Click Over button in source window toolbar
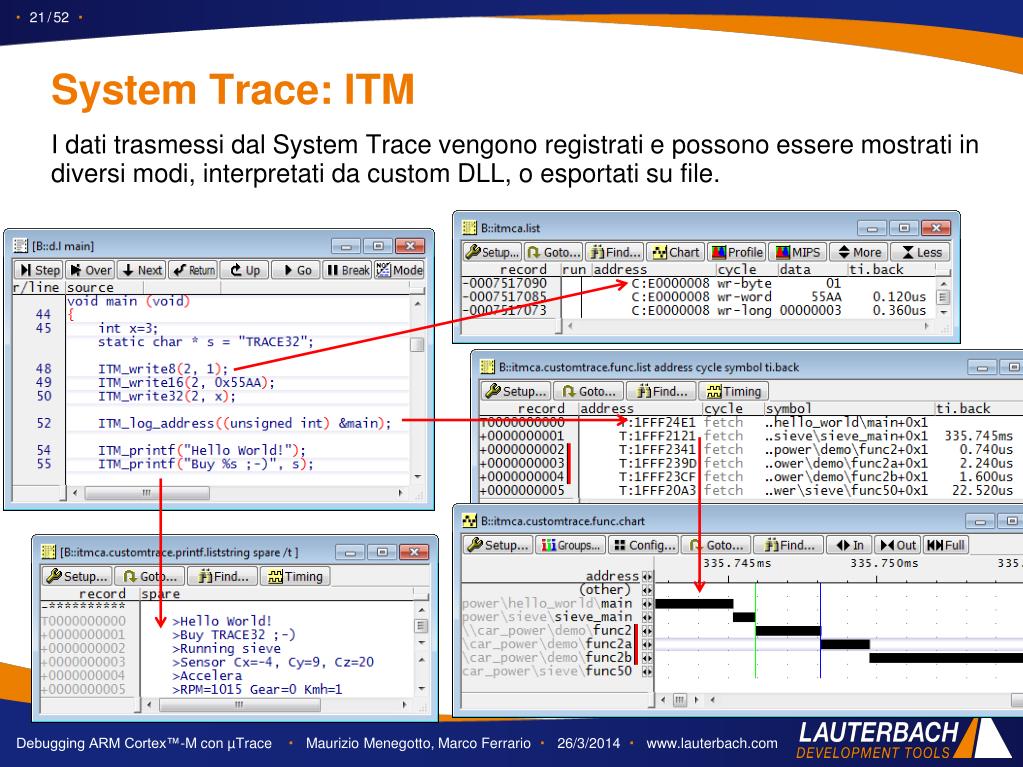Screen dimensions: 1023x767 91,270
